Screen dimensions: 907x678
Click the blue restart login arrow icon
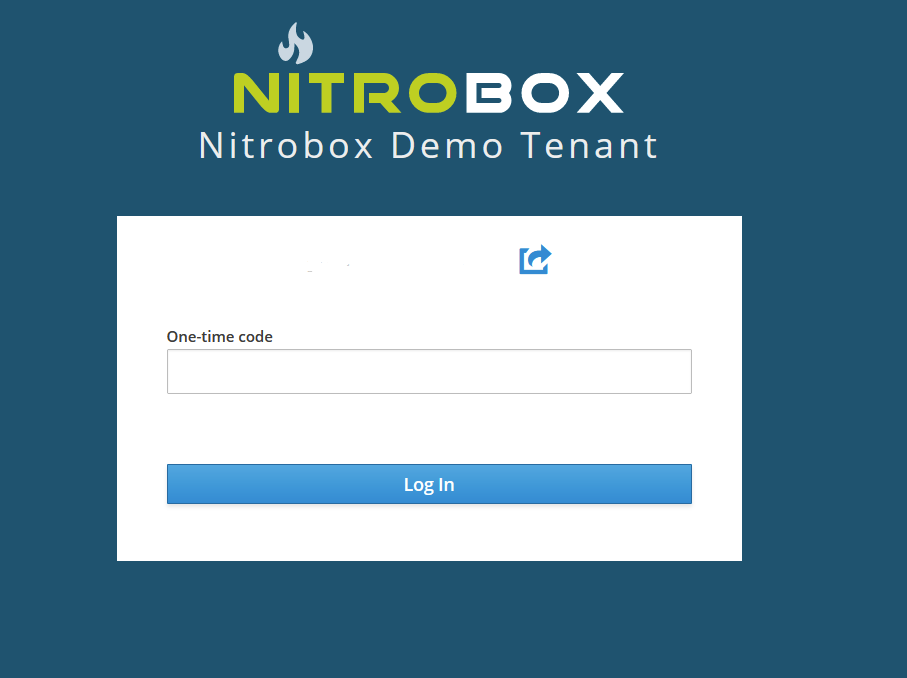[x=535, y=259]
